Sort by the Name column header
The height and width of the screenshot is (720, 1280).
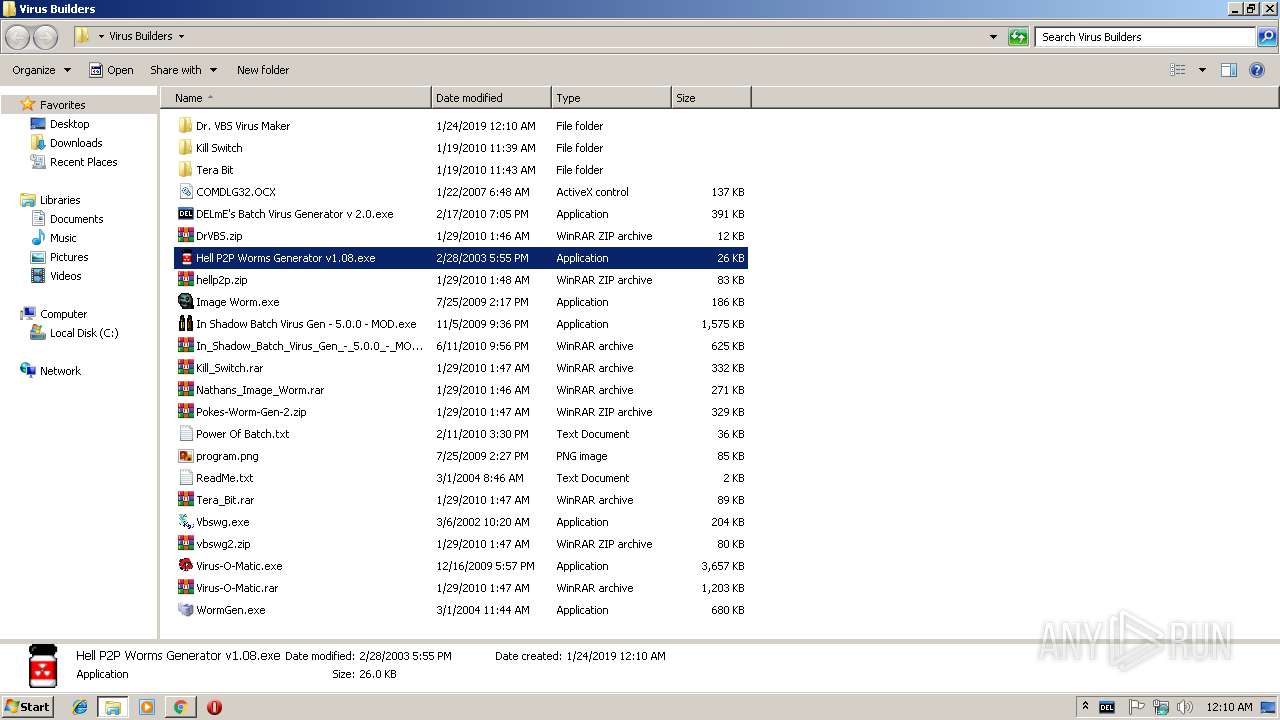coord(296,98)
